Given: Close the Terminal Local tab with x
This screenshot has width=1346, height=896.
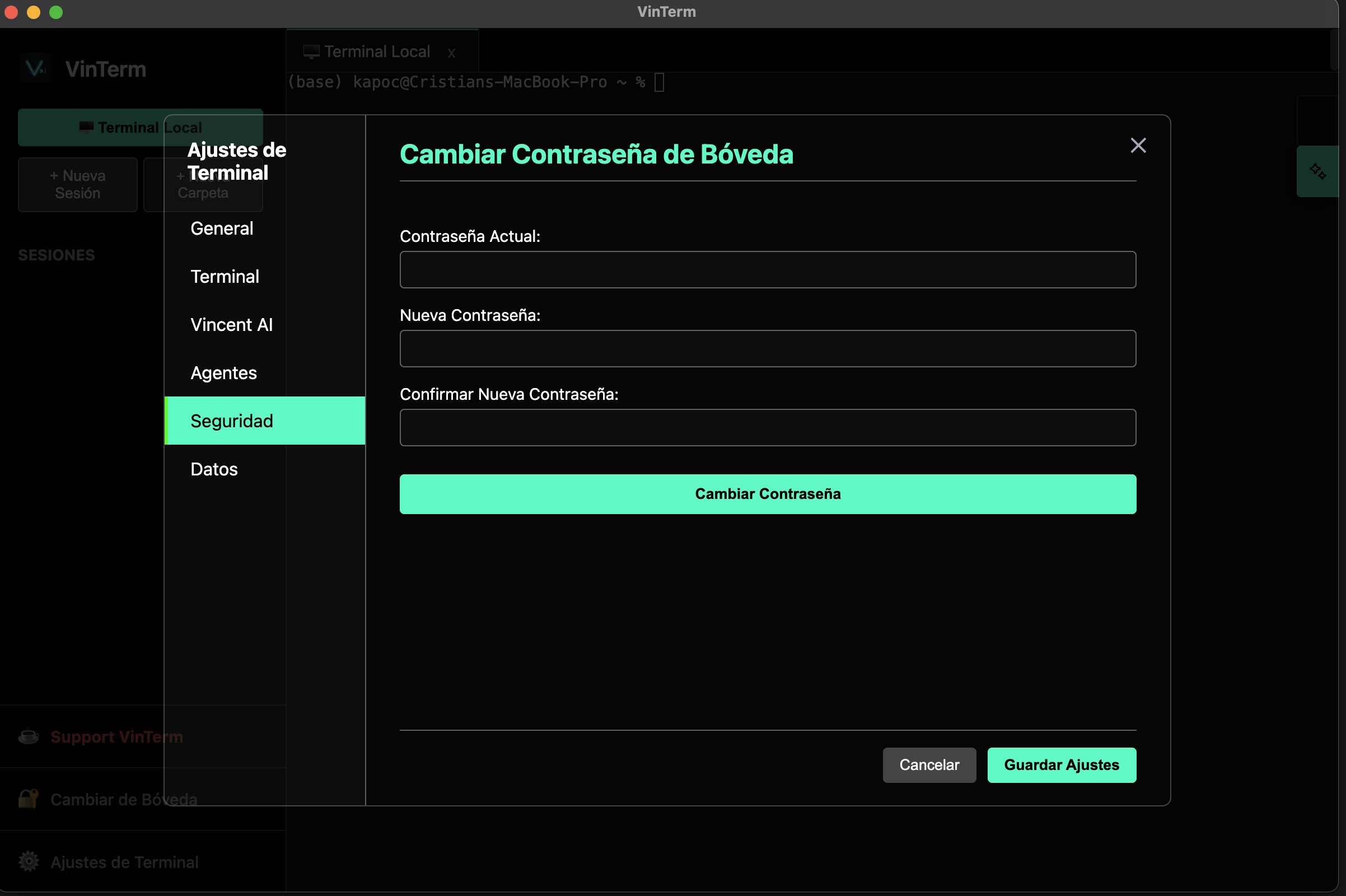Looking at the screenshot, I should tap(451, 53).
